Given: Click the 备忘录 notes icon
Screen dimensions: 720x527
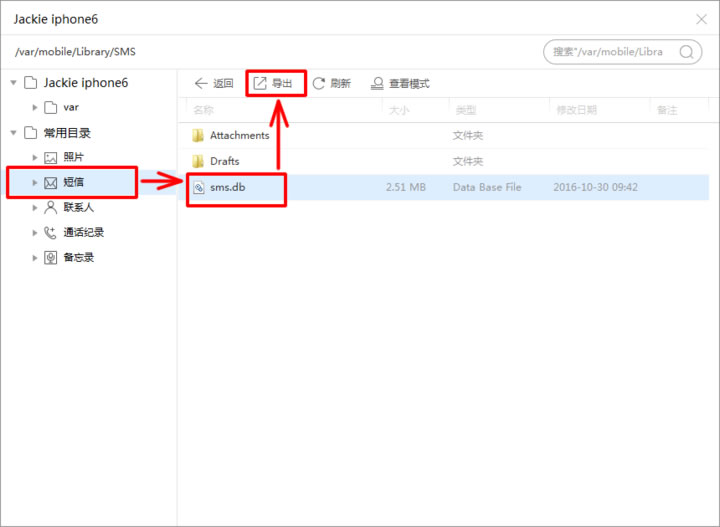Looking at the screenshot, I should coord(51,258).
